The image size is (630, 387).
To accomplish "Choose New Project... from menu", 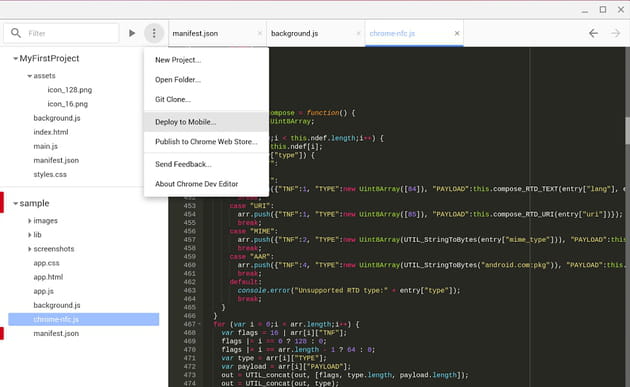I will [x=206, y=60].
